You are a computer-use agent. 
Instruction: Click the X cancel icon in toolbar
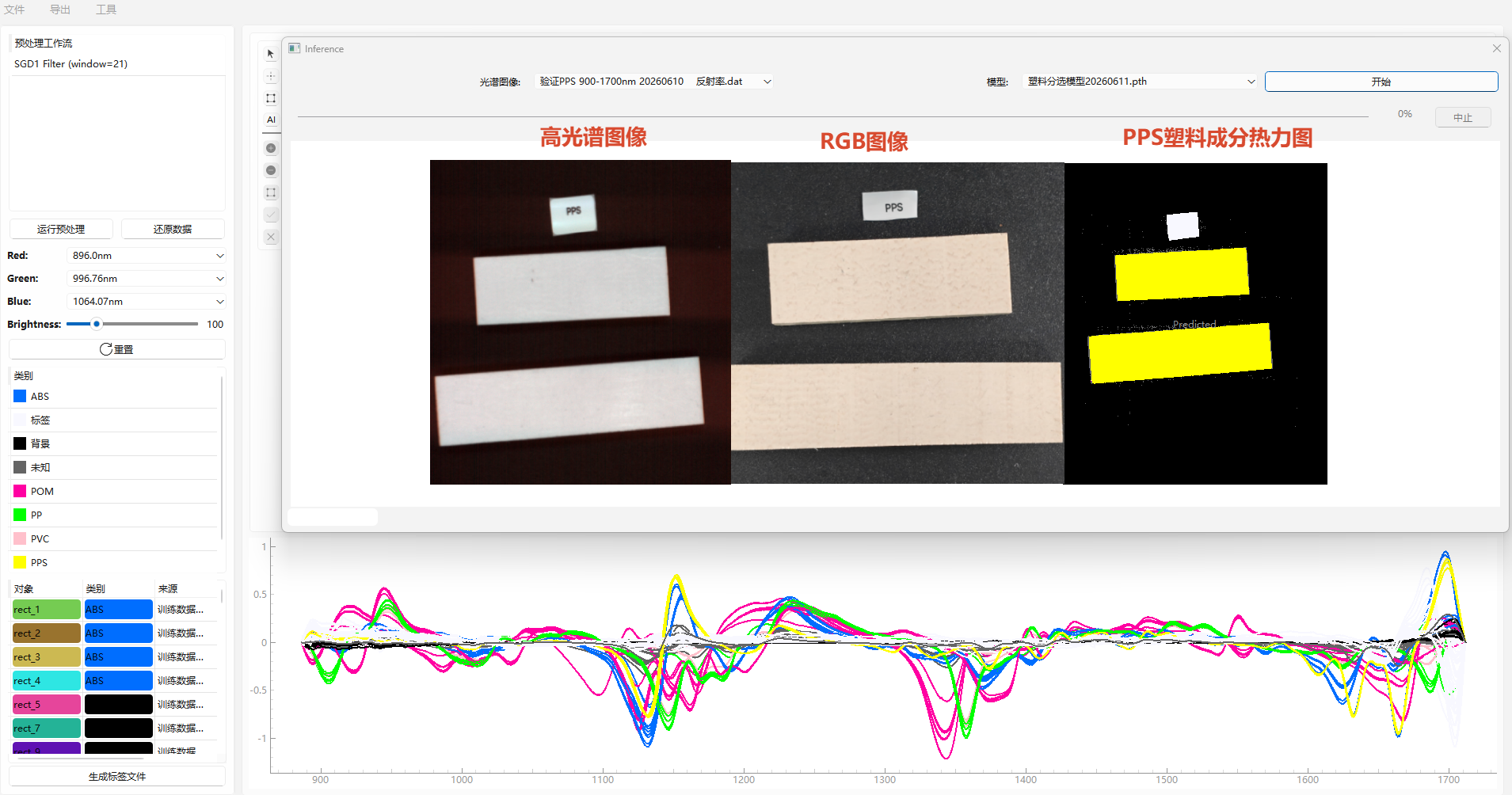point(271,237)
